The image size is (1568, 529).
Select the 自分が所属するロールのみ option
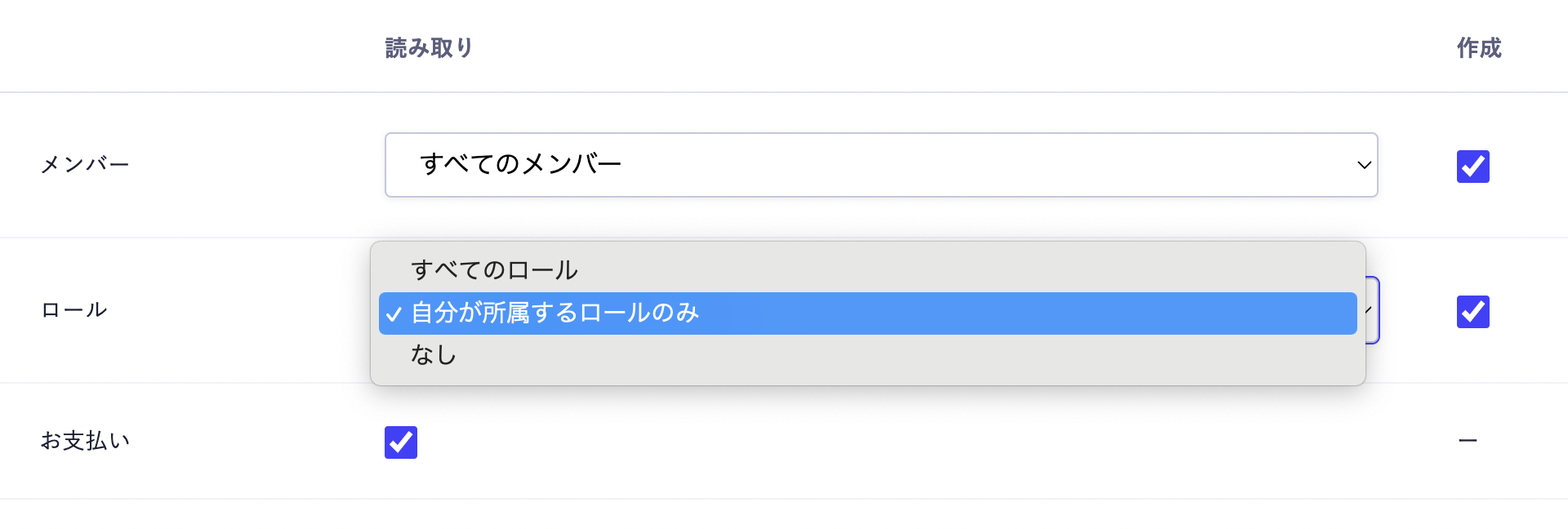pos(555,313)
